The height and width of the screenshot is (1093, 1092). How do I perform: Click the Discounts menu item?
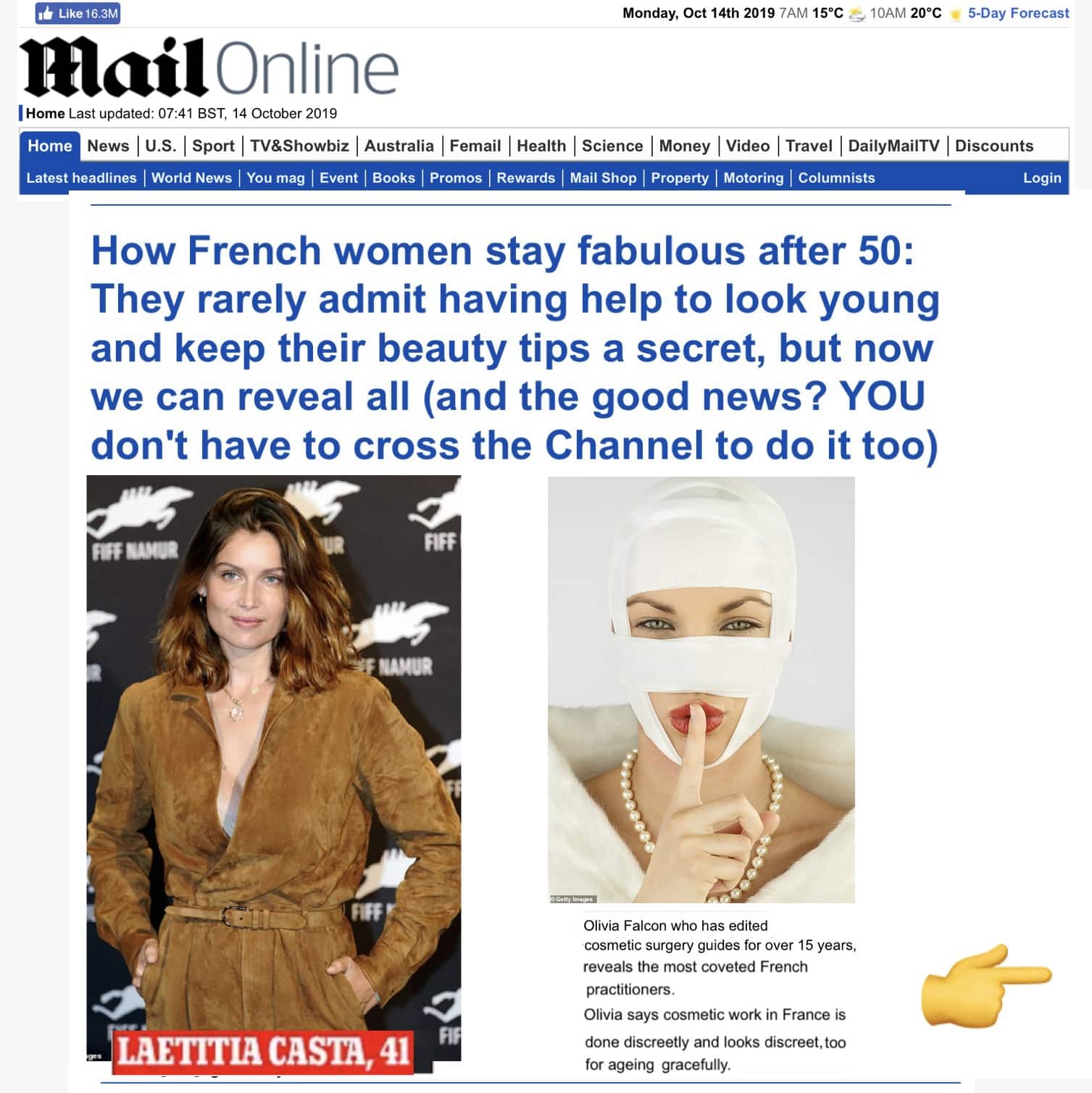click(993, 146)
